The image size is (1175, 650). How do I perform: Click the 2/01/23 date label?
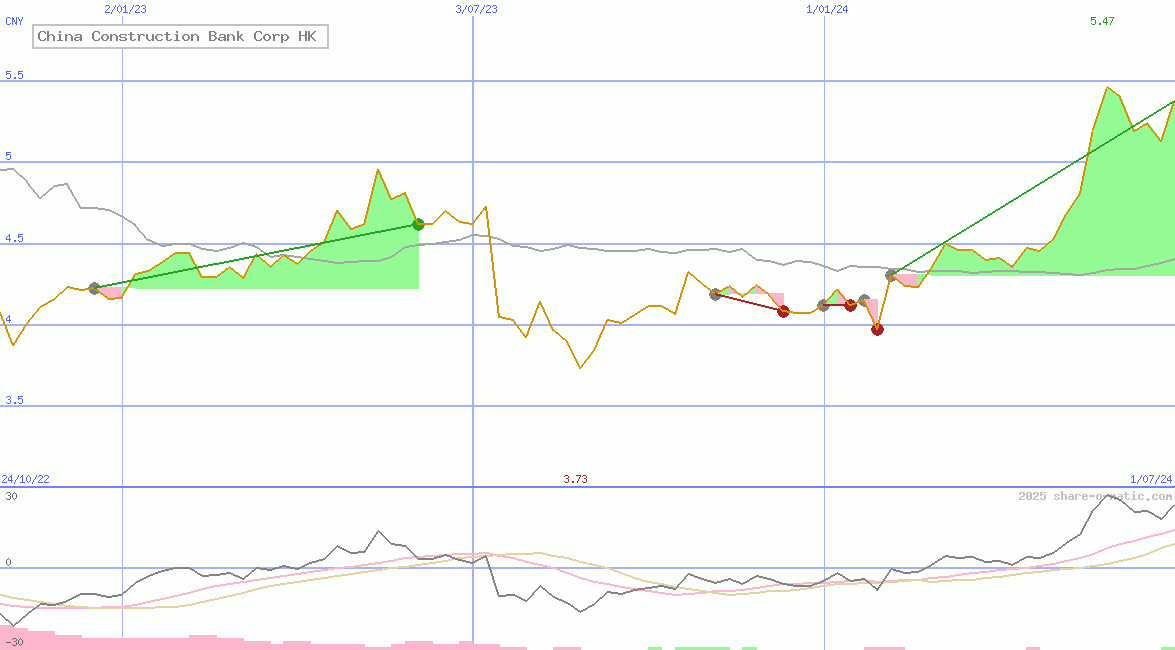coord(124,9)
